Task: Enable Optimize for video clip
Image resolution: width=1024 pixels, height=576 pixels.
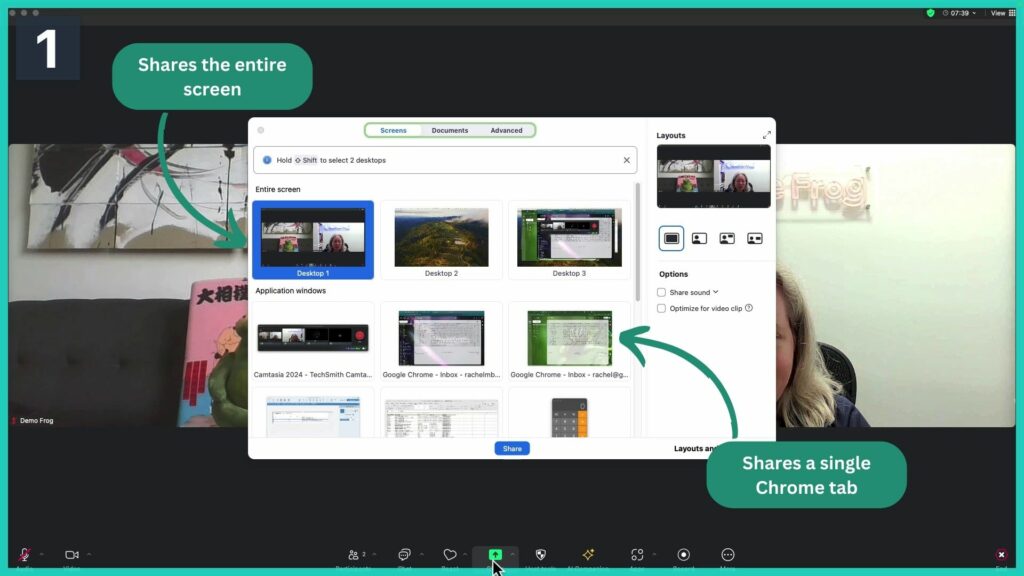Action: tap(661, 309)
